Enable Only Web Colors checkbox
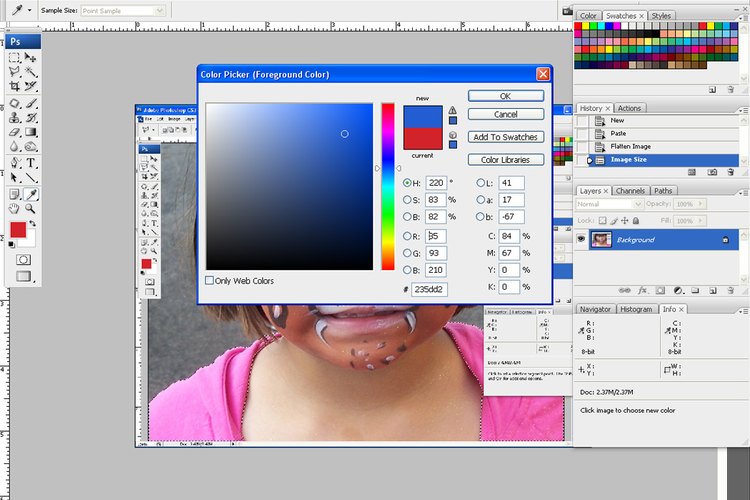Screen dimensions: 750x500 [x=210, y=280]
